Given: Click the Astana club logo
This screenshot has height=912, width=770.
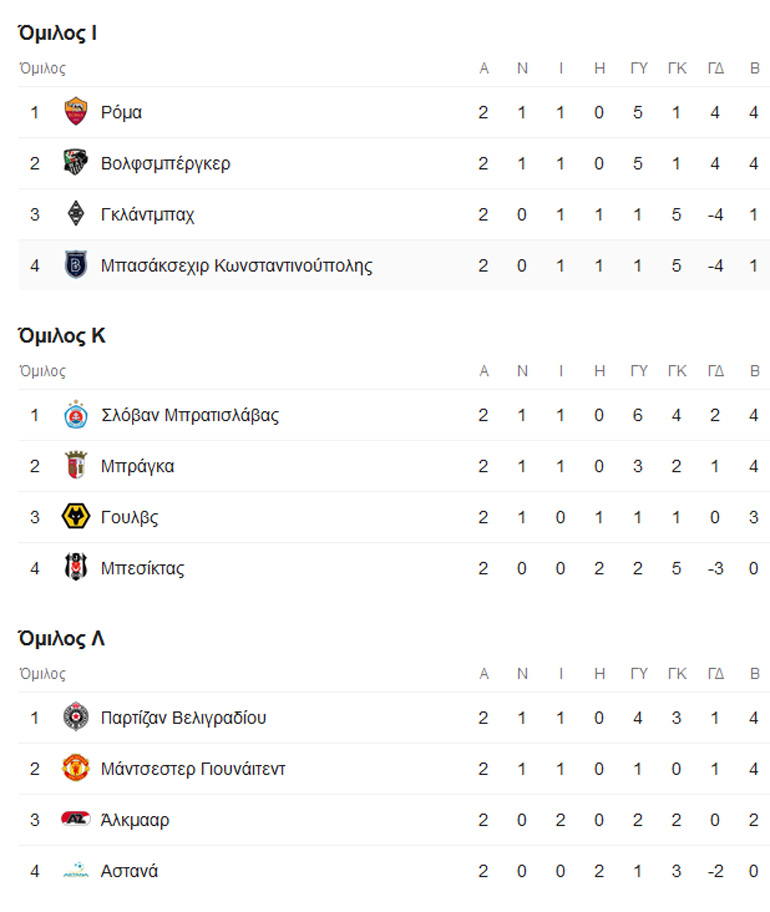Looking at the screenshot, I should tap(76, 871).
